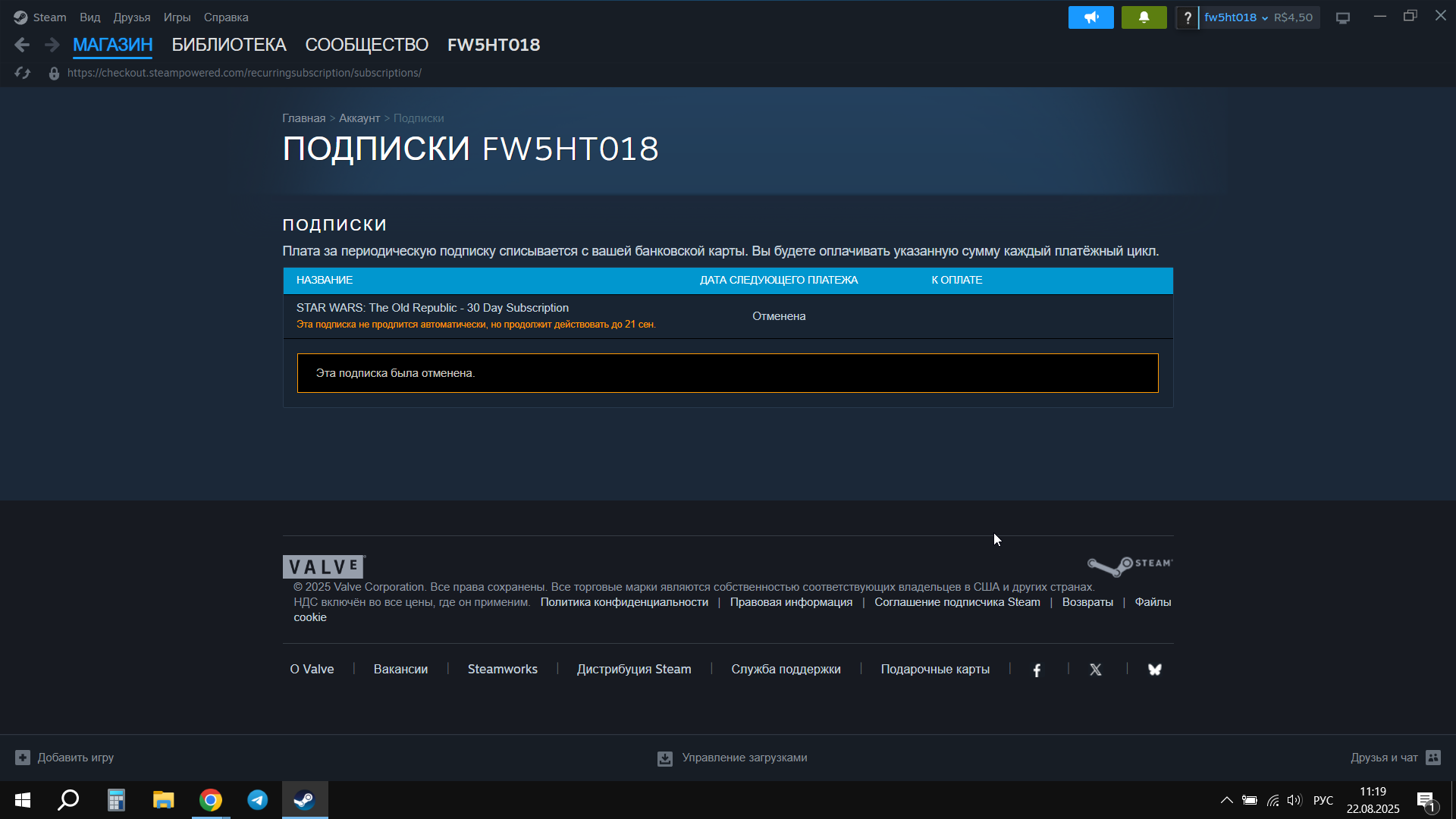Go back with the back arrow
Screen dimensions: 1456x819
click(x=22, y=45)
